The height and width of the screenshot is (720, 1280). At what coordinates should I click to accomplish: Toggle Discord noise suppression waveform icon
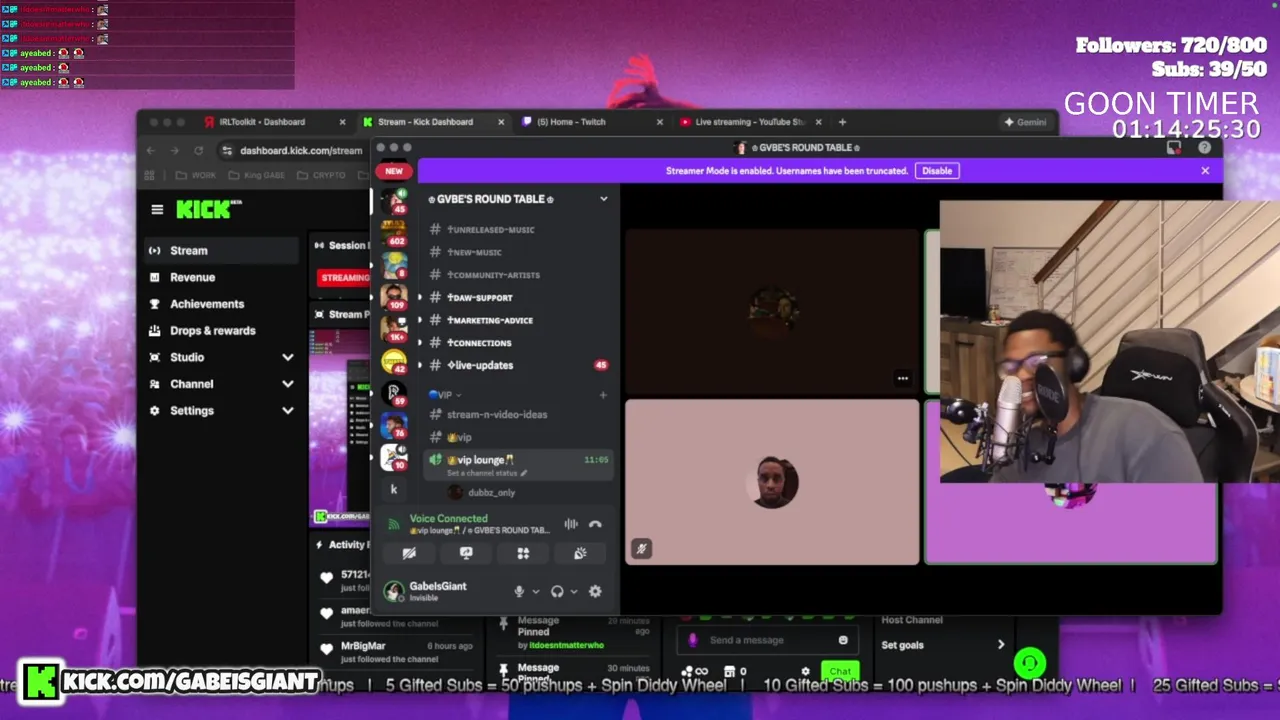click(x=571, y=524)
